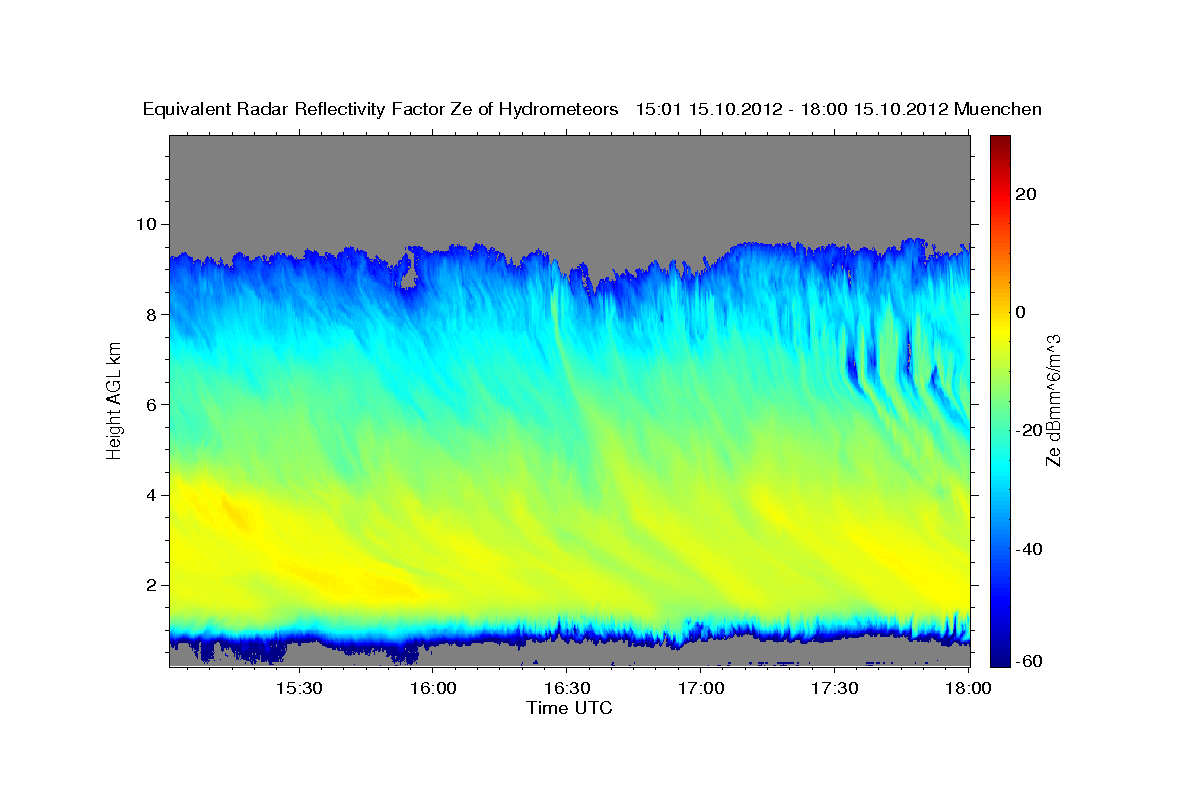Click the '4' height tick label
This screenshot has height=800, width=1200.
tap(152, 495)
